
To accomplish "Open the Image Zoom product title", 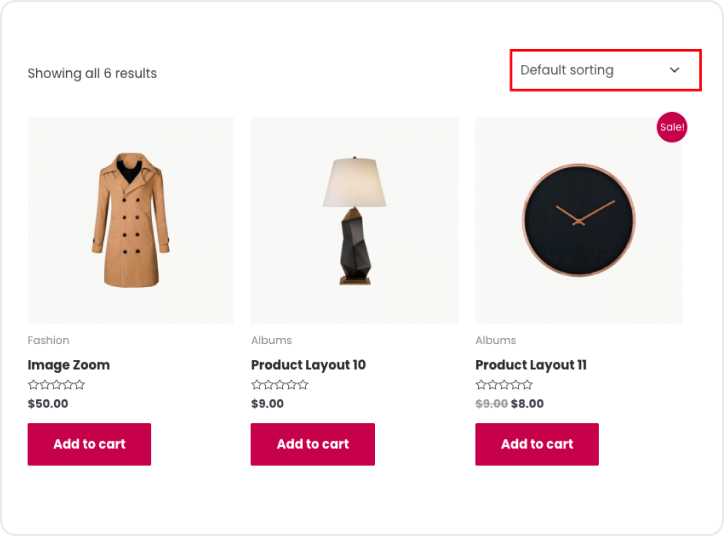I will coord(68,365).
